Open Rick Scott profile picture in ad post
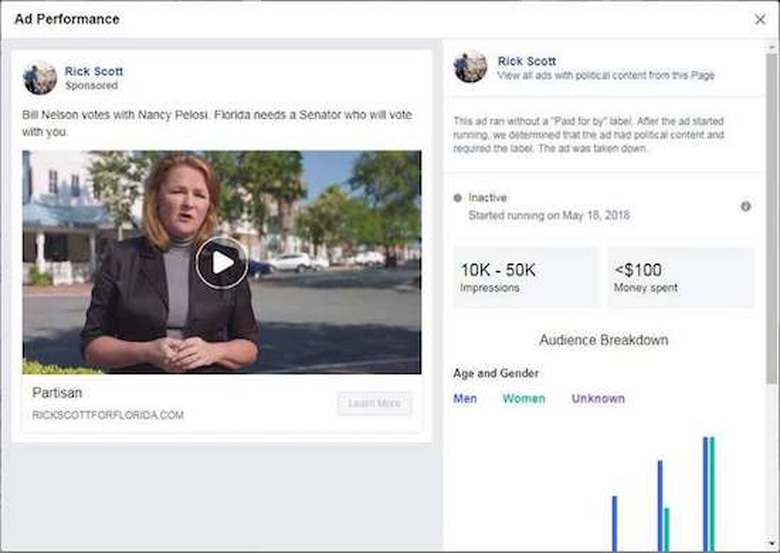780x553 pixels. 40,78
